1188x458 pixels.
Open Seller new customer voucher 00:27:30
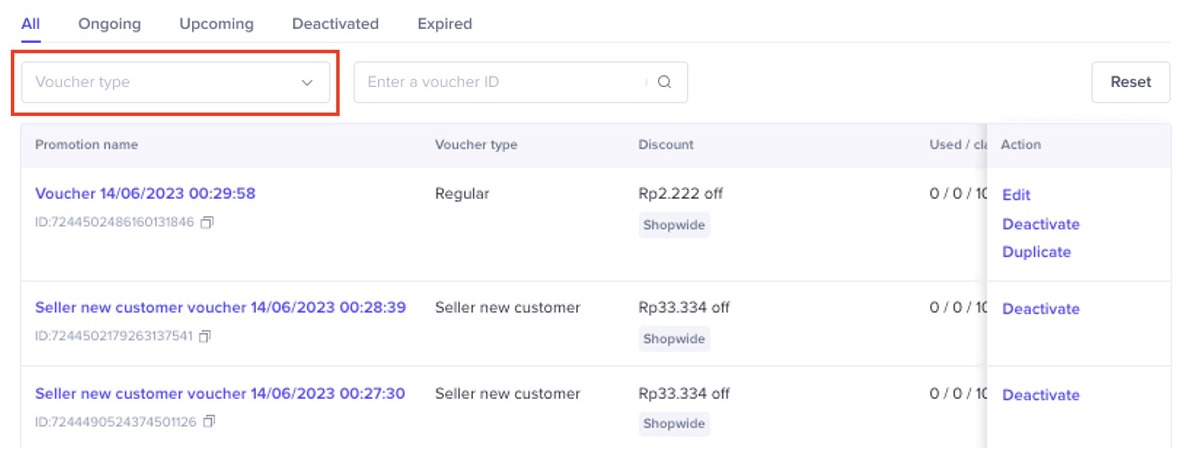pos(220,394)
